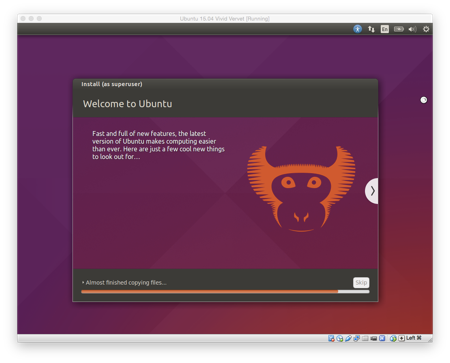
Task: Click the VirtualBox hard disk activity icon
Action: (331, 338)
